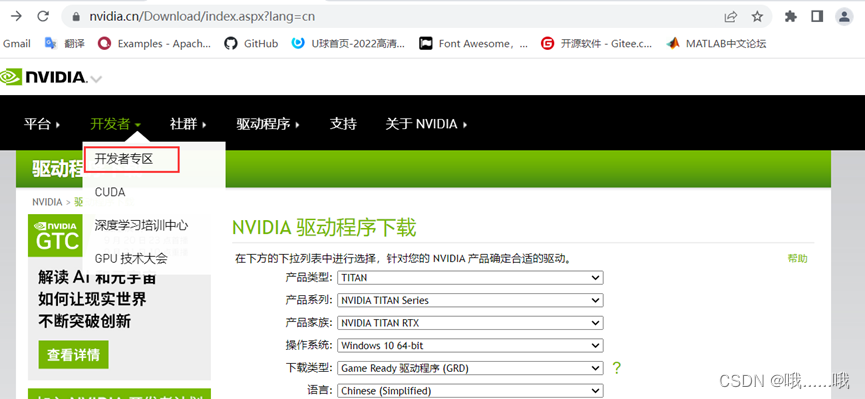Open the 语言 Chinese (Simplified) dropdown

pos(470,391)
